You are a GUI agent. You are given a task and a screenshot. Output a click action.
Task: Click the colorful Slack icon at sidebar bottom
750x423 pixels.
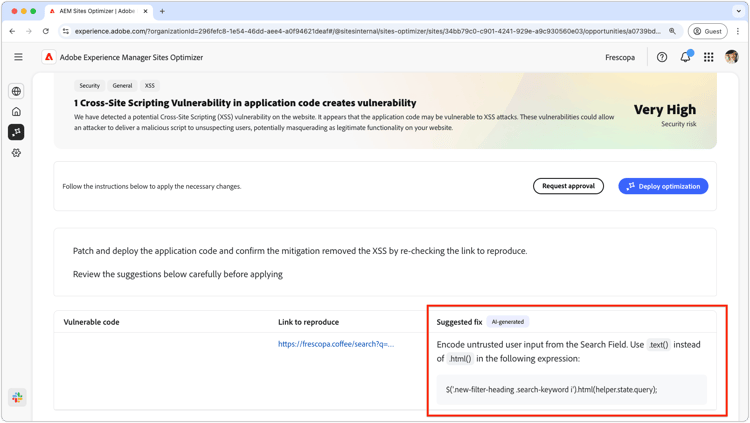(x=17, y=397)
